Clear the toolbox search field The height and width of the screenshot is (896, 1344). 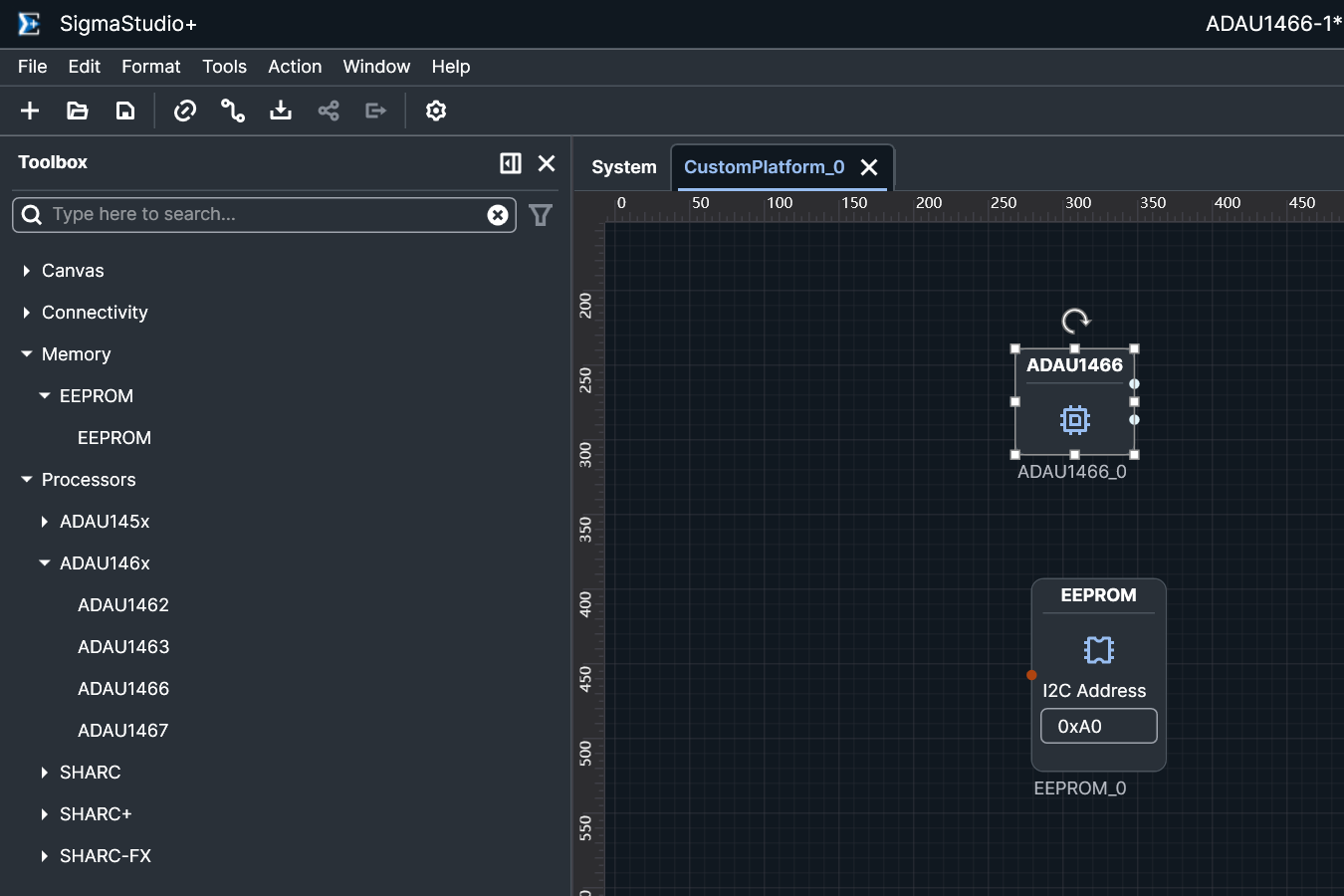click(x=498, y=215)
